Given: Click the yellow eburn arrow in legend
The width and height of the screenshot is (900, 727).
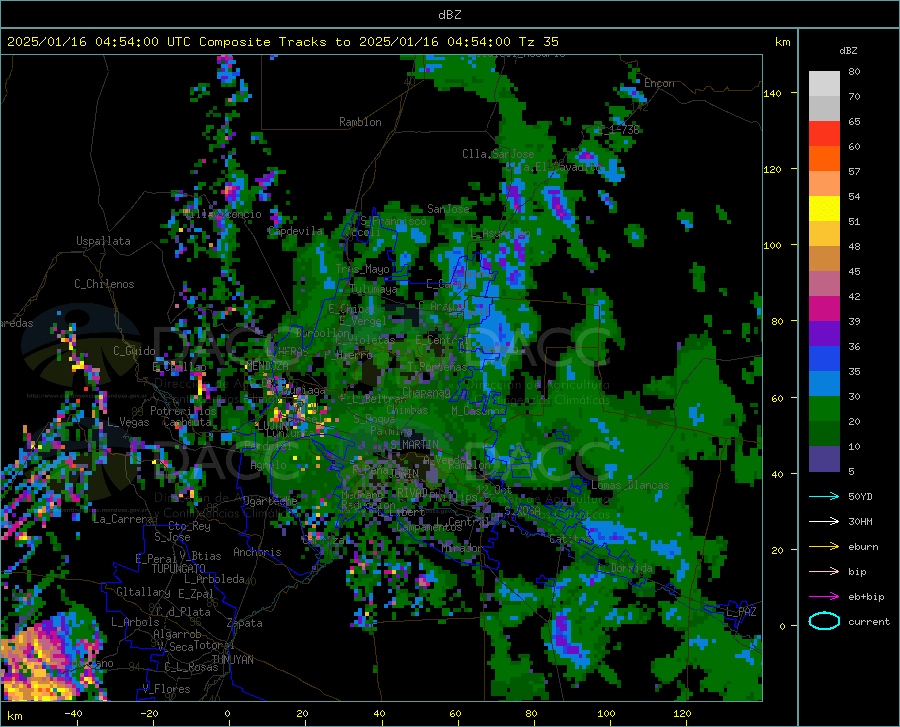Looking at the screenshot, I should pyautogui.click(x=824, y=547).
